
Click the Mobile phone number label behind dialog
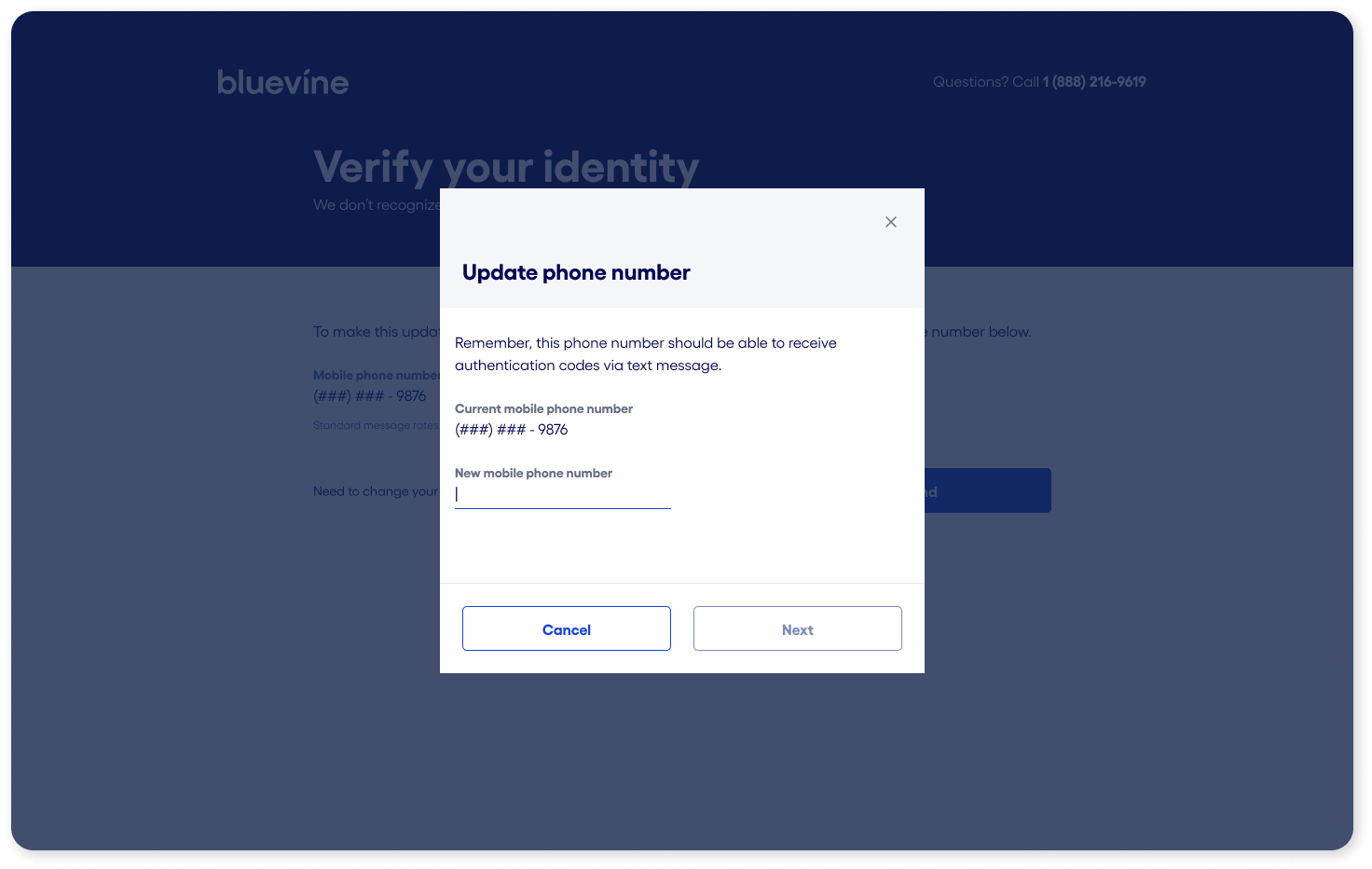click(x=377, y=375)
